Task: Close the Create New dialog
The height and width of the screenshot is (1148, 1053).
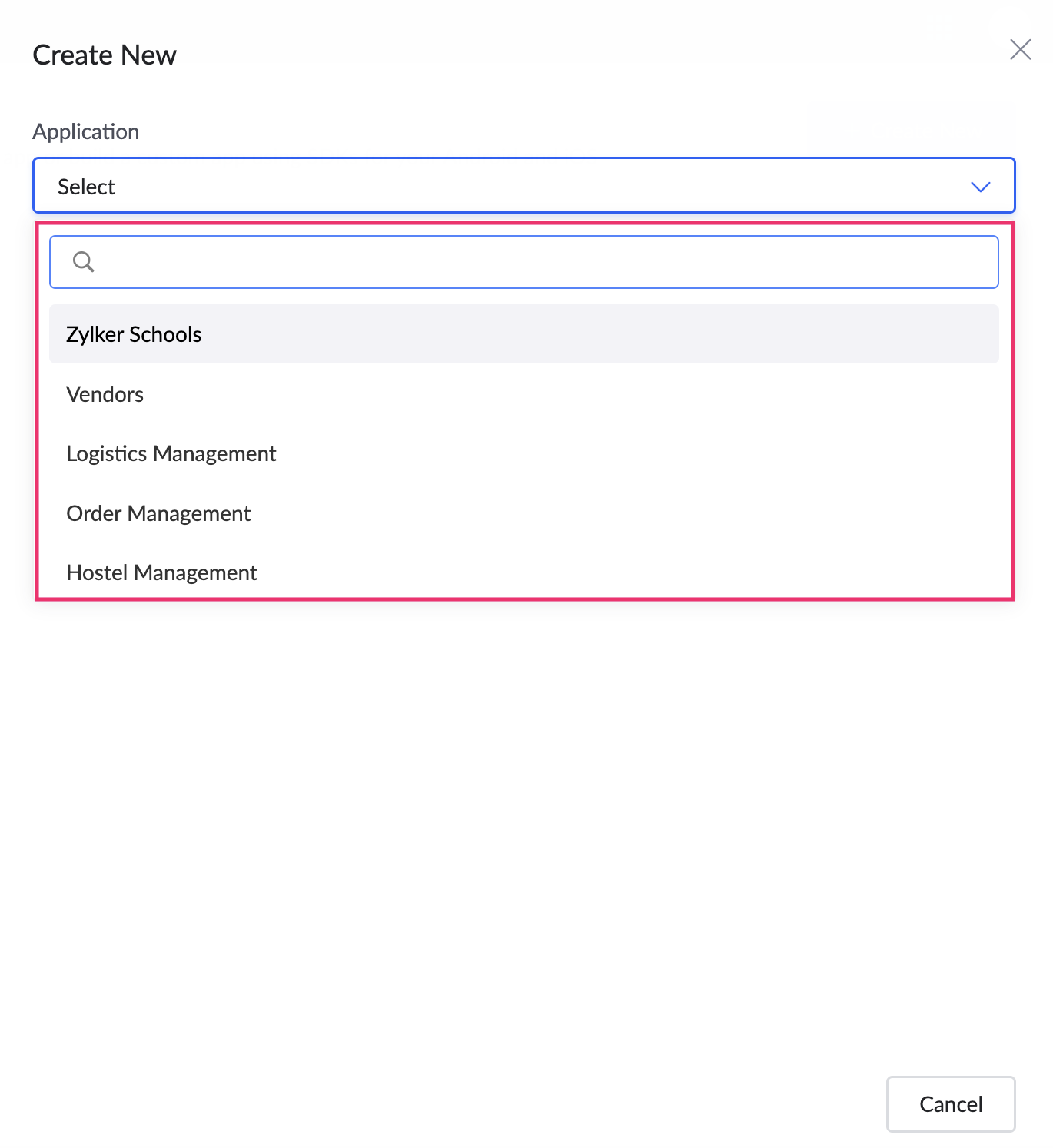Action: tap(1020, 50)
